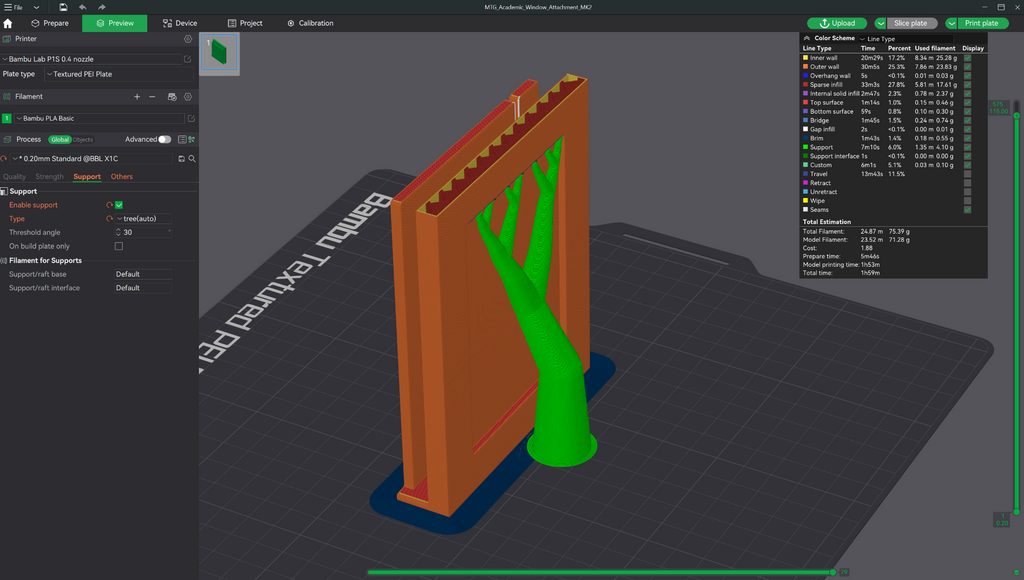Viewport: 1024px width, 580px height.
Task: Click the Print plate button
Action: coord(982,23)
